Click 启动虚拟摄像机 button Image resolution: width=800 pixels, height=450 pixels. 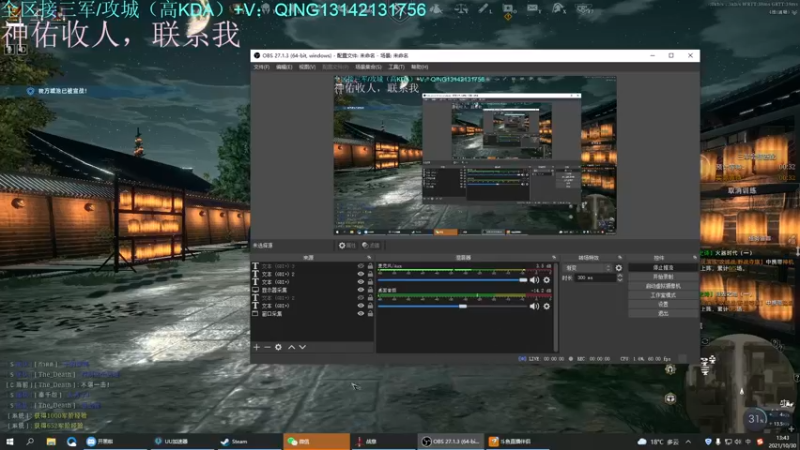[663, 286]
